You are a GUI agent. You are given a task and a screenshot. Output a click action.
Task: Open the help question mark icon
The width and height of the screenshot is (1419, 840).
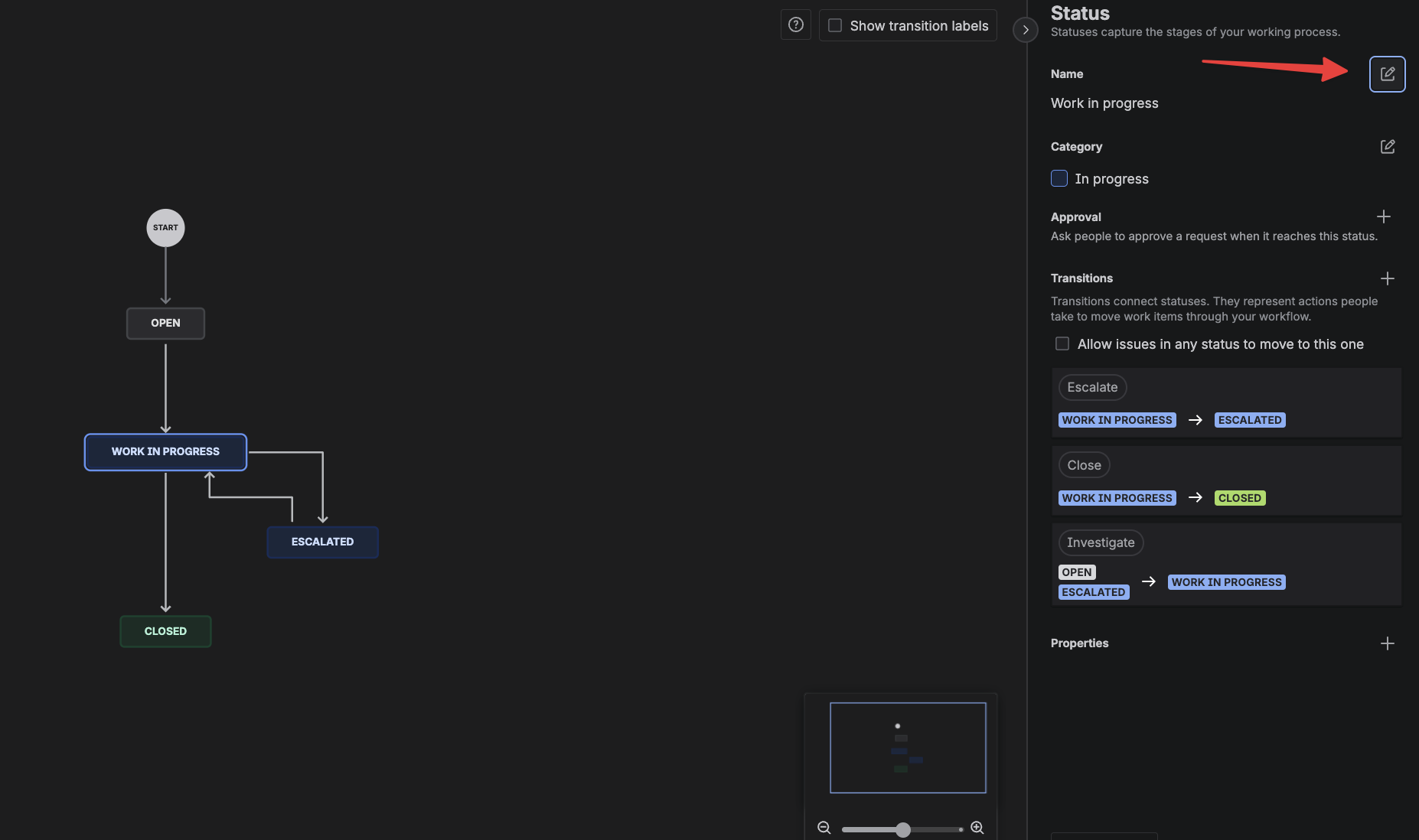point(795,25)
